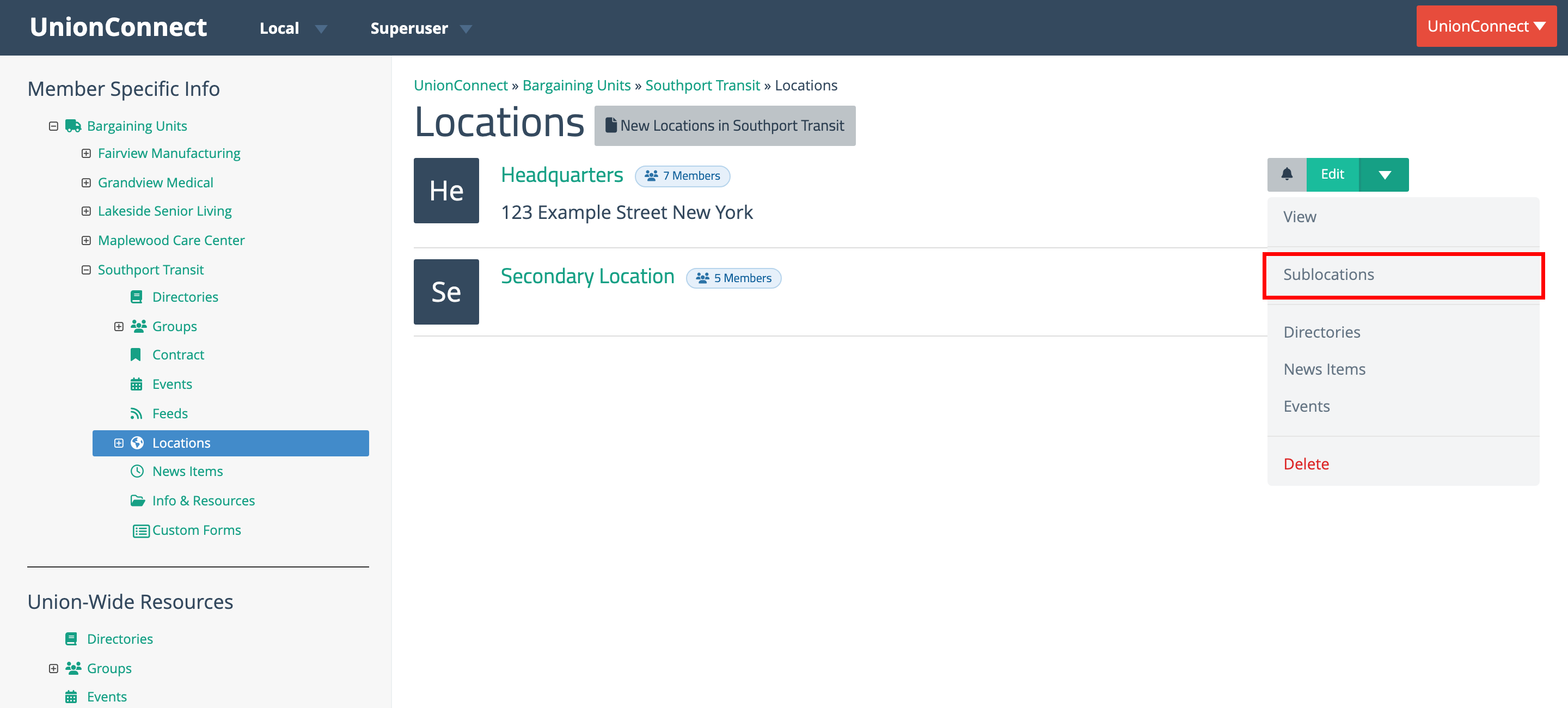Expand the Lakeside Senior Living node
The height and width of the screenshot is (708, 1568).
tap(86, 211)
